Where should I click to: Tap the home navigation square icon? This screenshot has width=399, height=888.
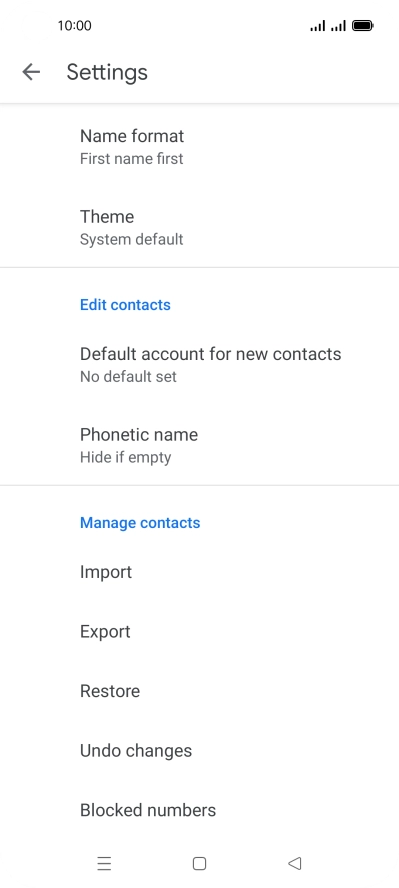[199, 863]
